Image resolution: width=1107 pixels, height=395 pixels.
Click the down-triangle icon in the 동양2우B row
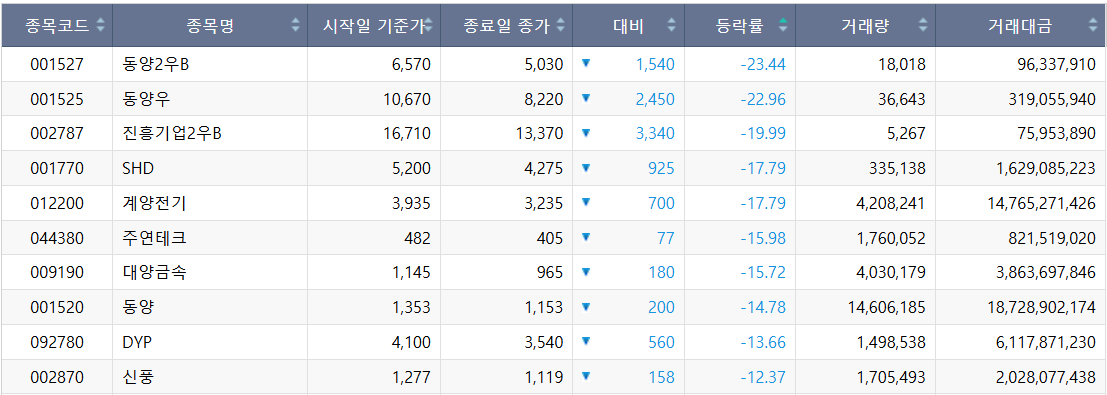coord(585,63)
